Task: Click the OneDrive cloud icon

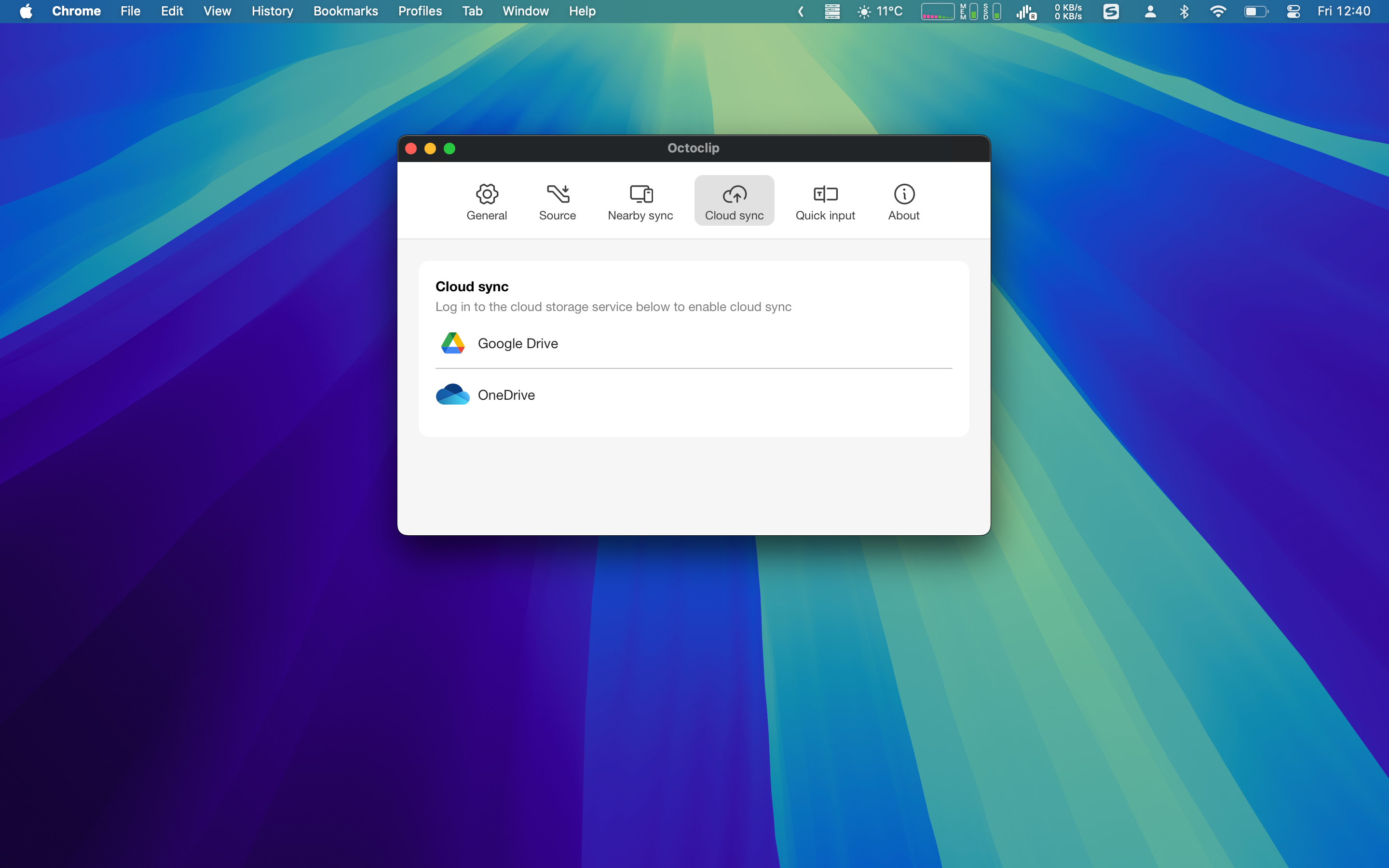Action: click(452, 395)
